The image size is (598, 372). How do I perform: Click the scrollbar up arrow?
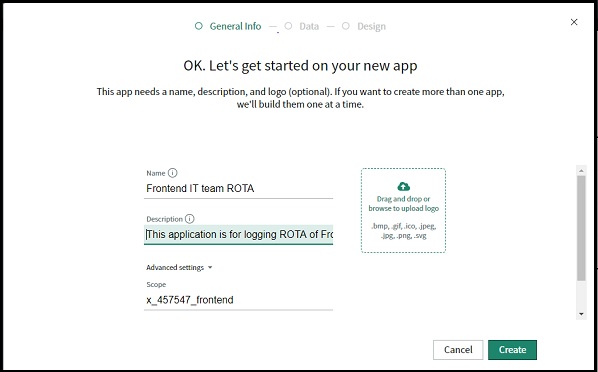click(x=581, y=171)
